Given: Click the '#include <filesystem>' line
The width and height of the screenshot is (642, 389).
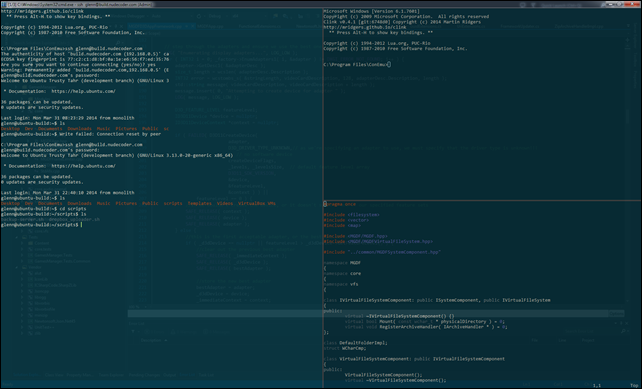Looking at the screenshot, I should pos(352,215).
